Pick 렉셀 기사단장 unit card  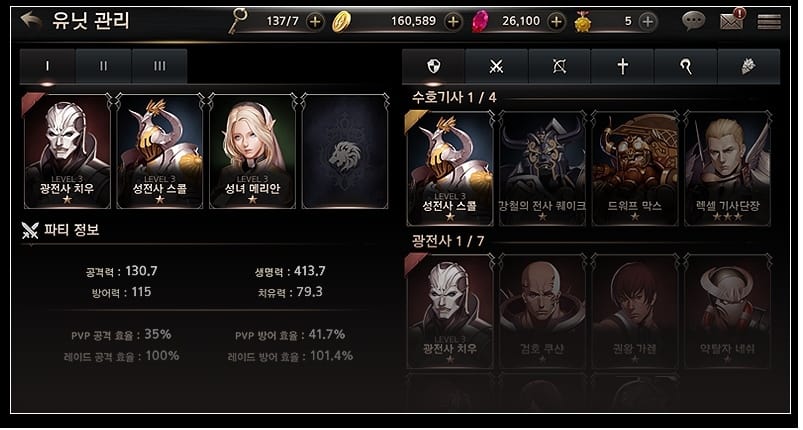[728, 168]
